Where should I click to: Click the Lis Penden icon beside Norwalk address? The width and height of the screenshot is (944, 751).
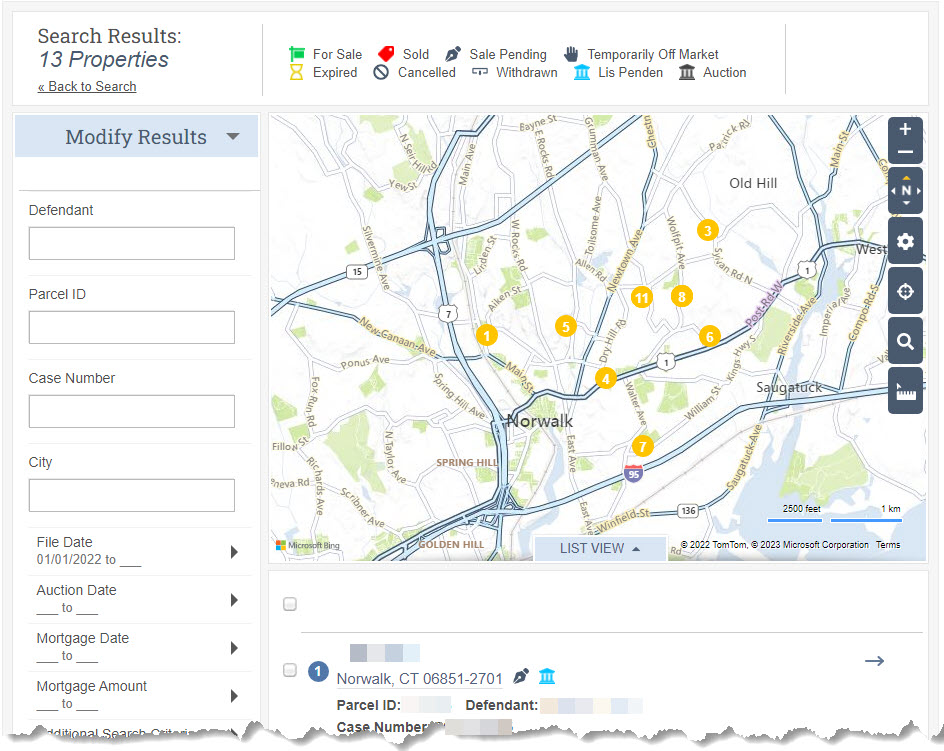[x=547, y=676]
